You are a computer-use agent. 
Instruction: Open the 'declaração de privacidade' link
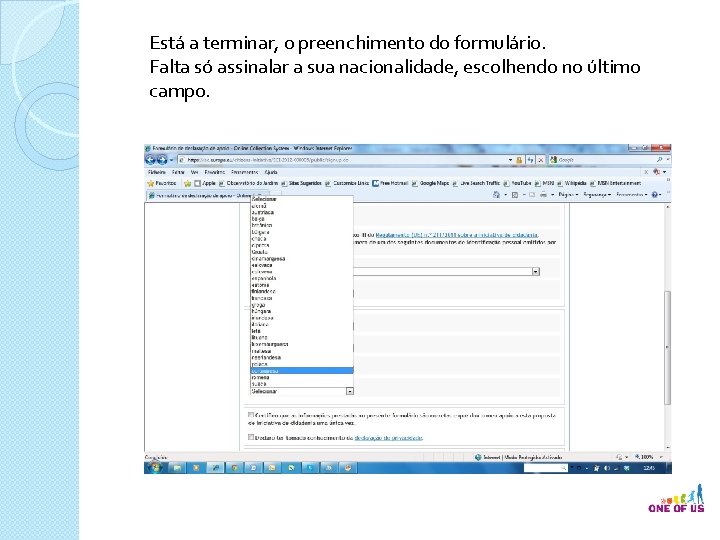pyautogui.click(x=388, y=438)
